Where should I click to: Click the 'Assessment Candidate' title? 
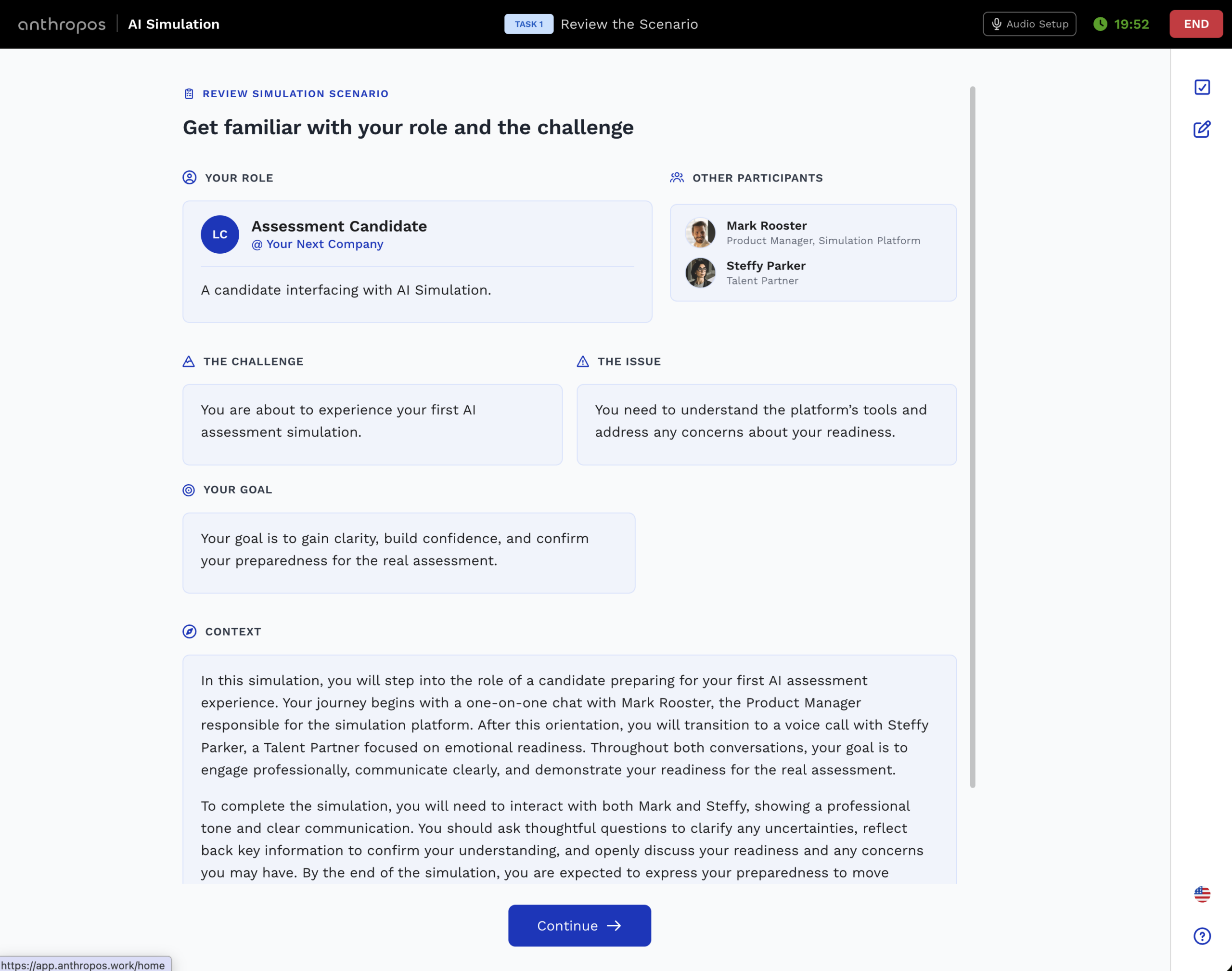(339, 226)
